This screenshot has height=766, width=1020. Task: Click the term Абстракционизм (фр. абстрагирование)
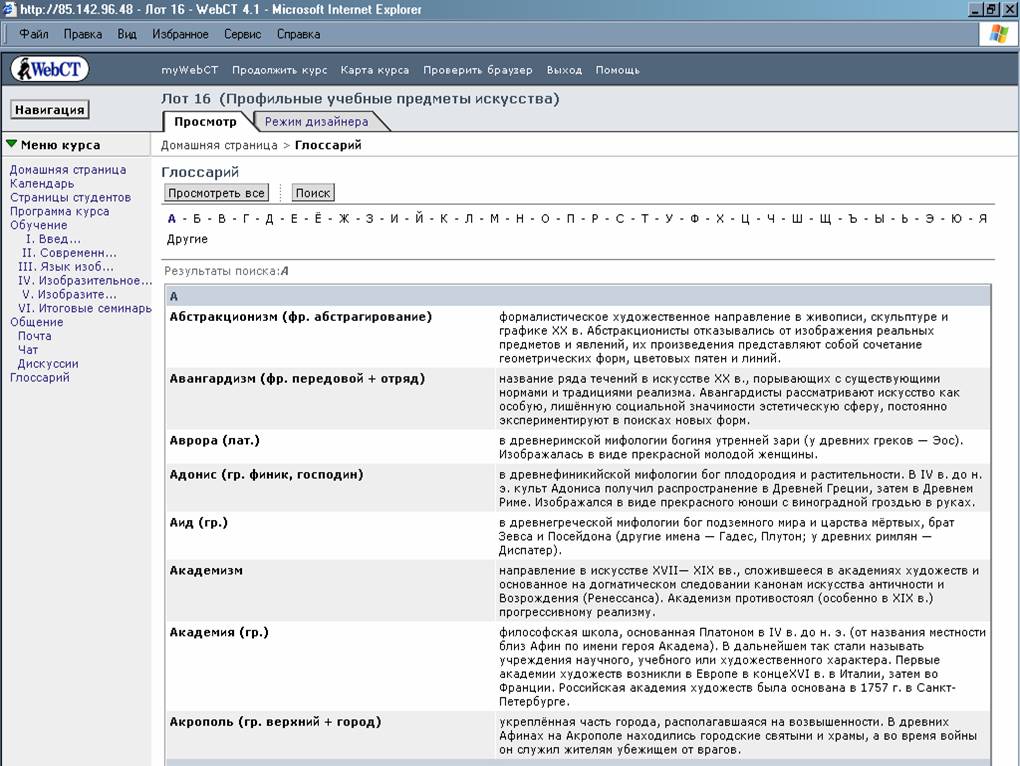click(301, 317)
